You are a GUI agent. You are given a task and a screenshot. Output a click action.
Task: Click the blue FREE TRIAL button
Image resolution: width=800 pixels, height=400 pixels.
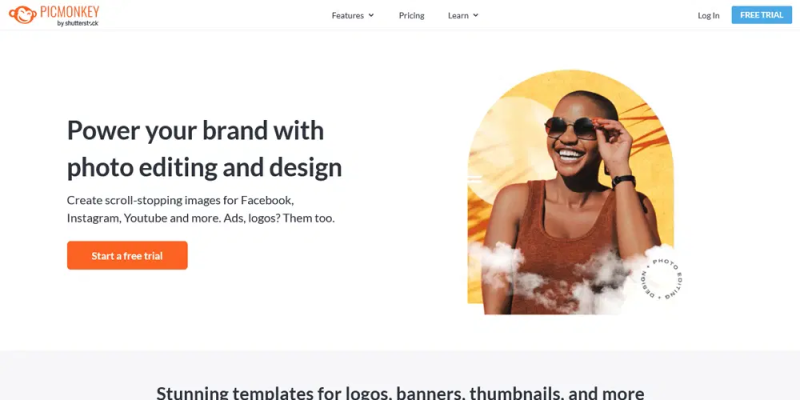tap(761, 15)
